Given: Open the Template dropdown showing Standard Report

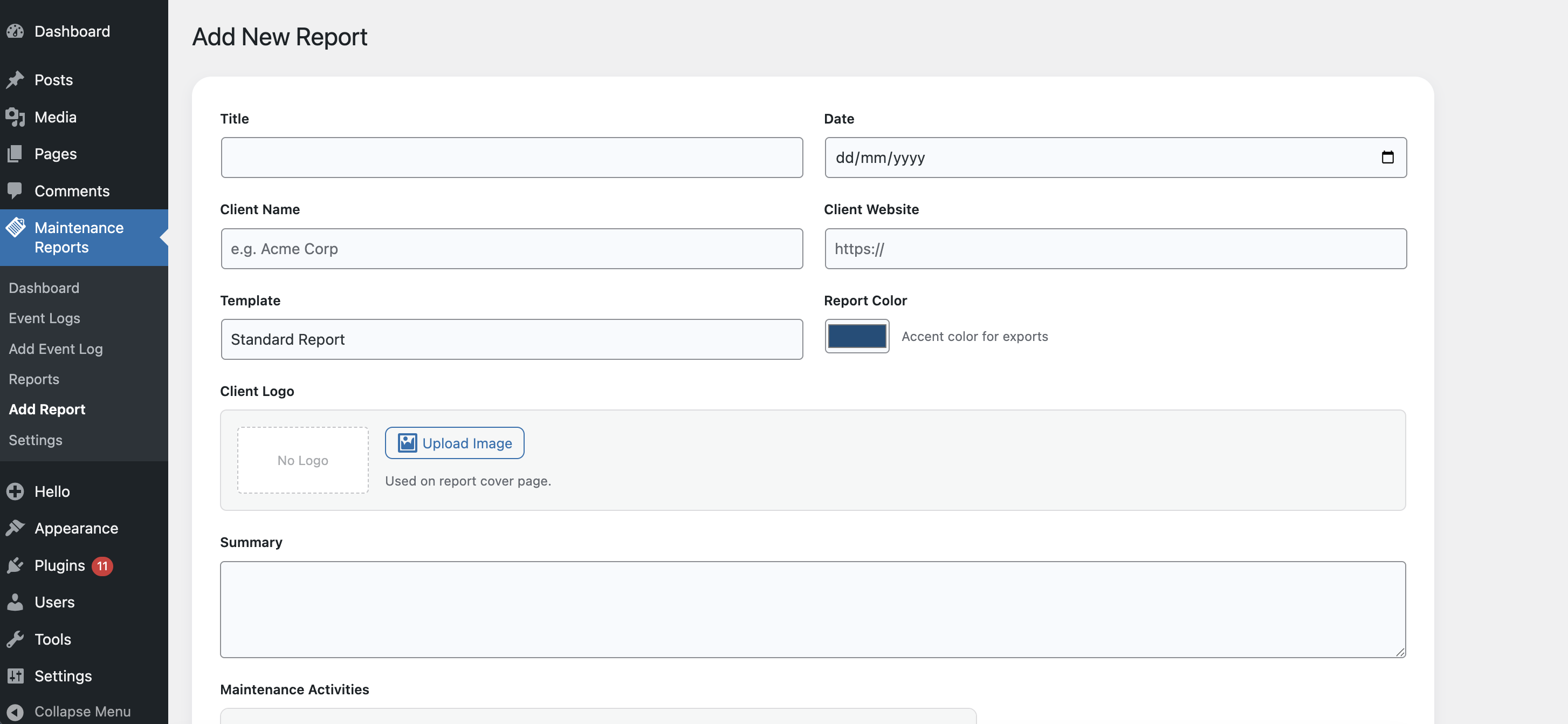Looking at the screenshot, I should point(512,339).
